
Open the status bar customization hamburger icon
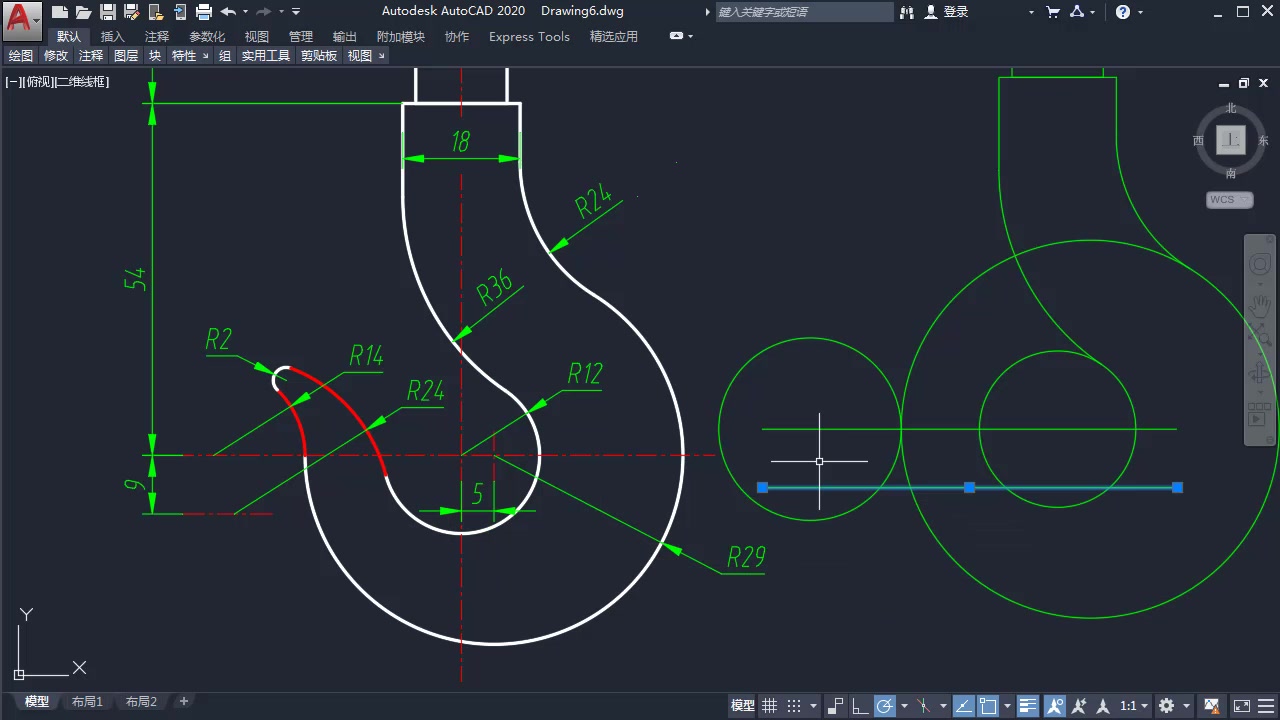[1264, 705]
